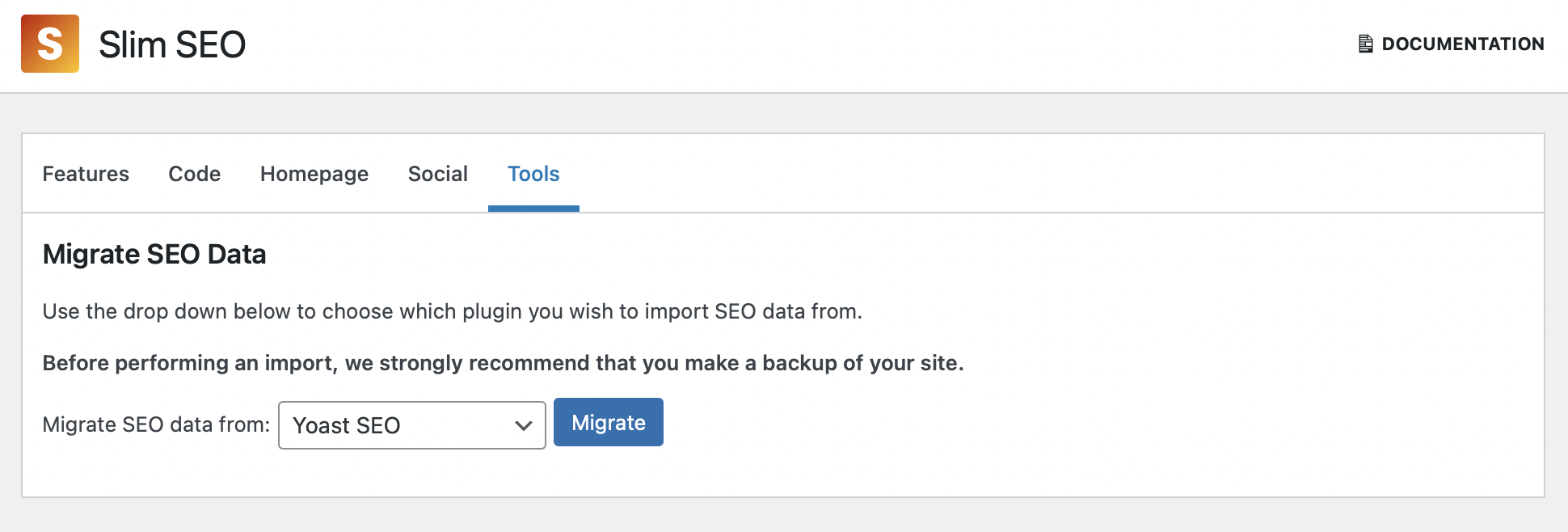Image resolution: width=1568 pixels, height=532 pixels.
Task: Click the word "backup" in bold warning
Action: pos(799,363)
